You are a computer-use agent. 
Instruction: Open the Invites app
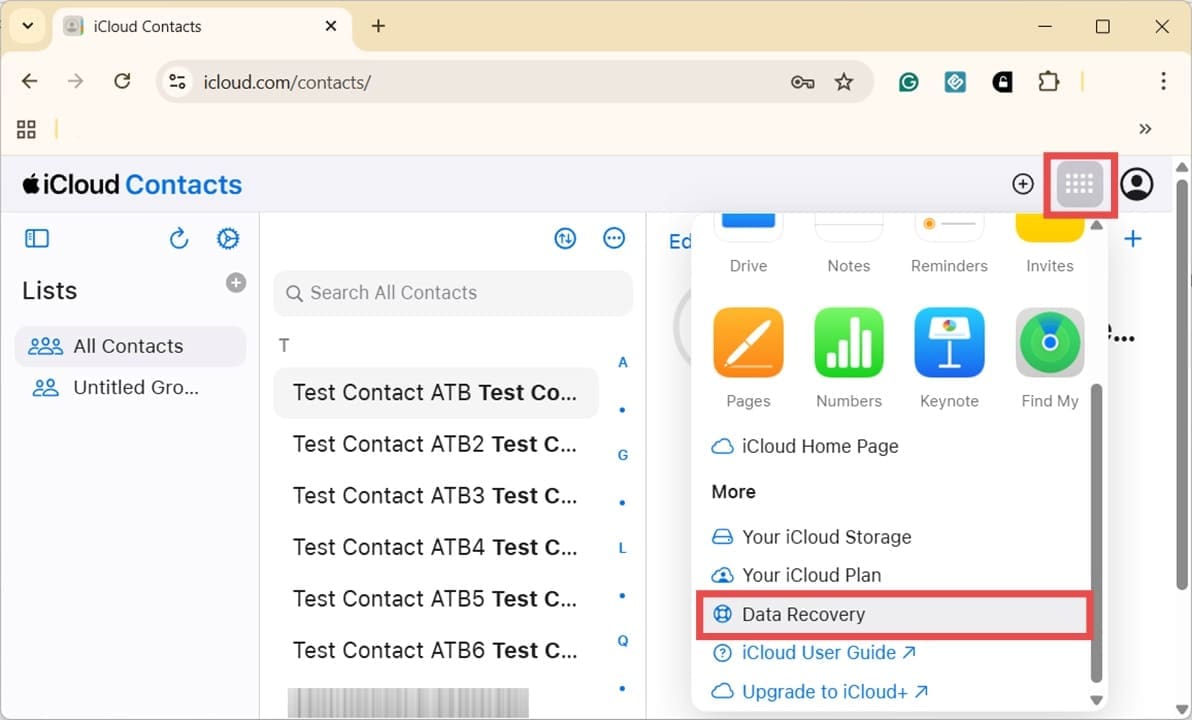[x=1049, y=245]
